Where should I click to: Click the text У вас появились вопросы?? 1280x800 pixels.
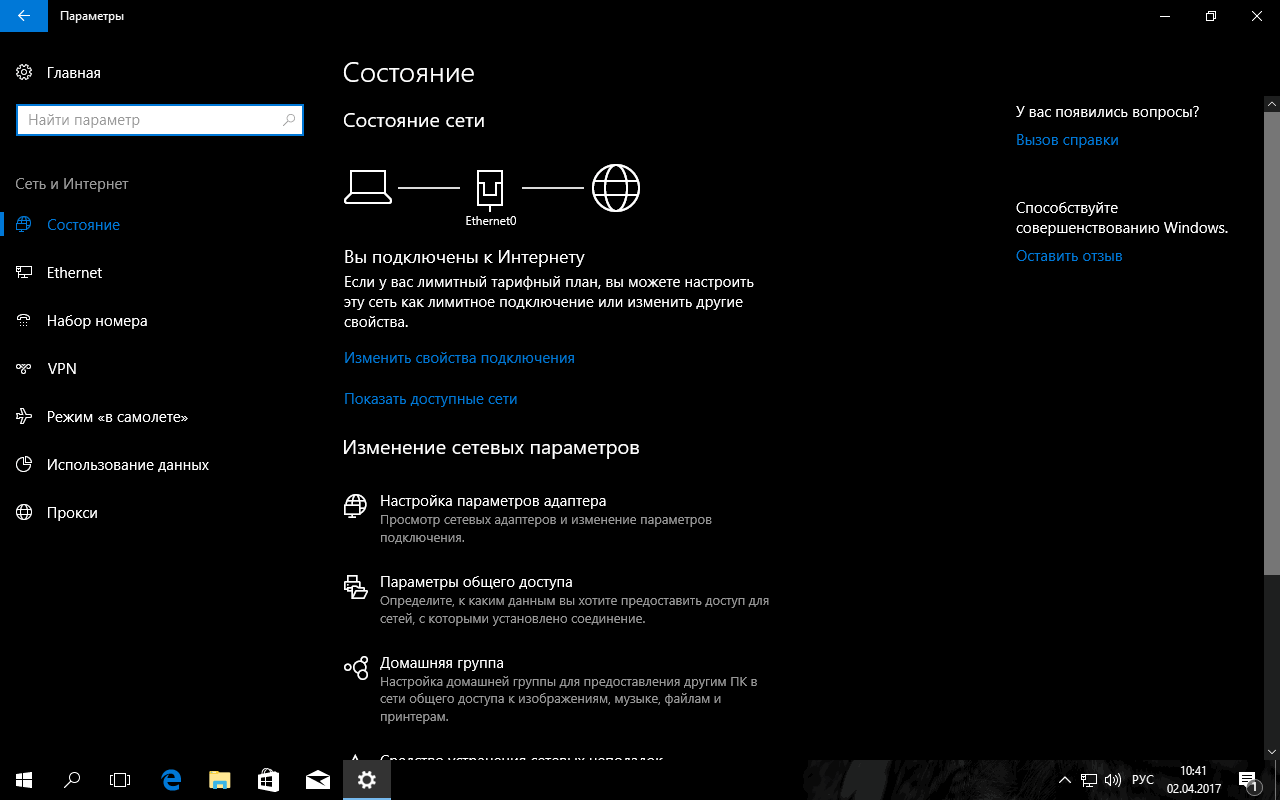[x=1107, y=112]
